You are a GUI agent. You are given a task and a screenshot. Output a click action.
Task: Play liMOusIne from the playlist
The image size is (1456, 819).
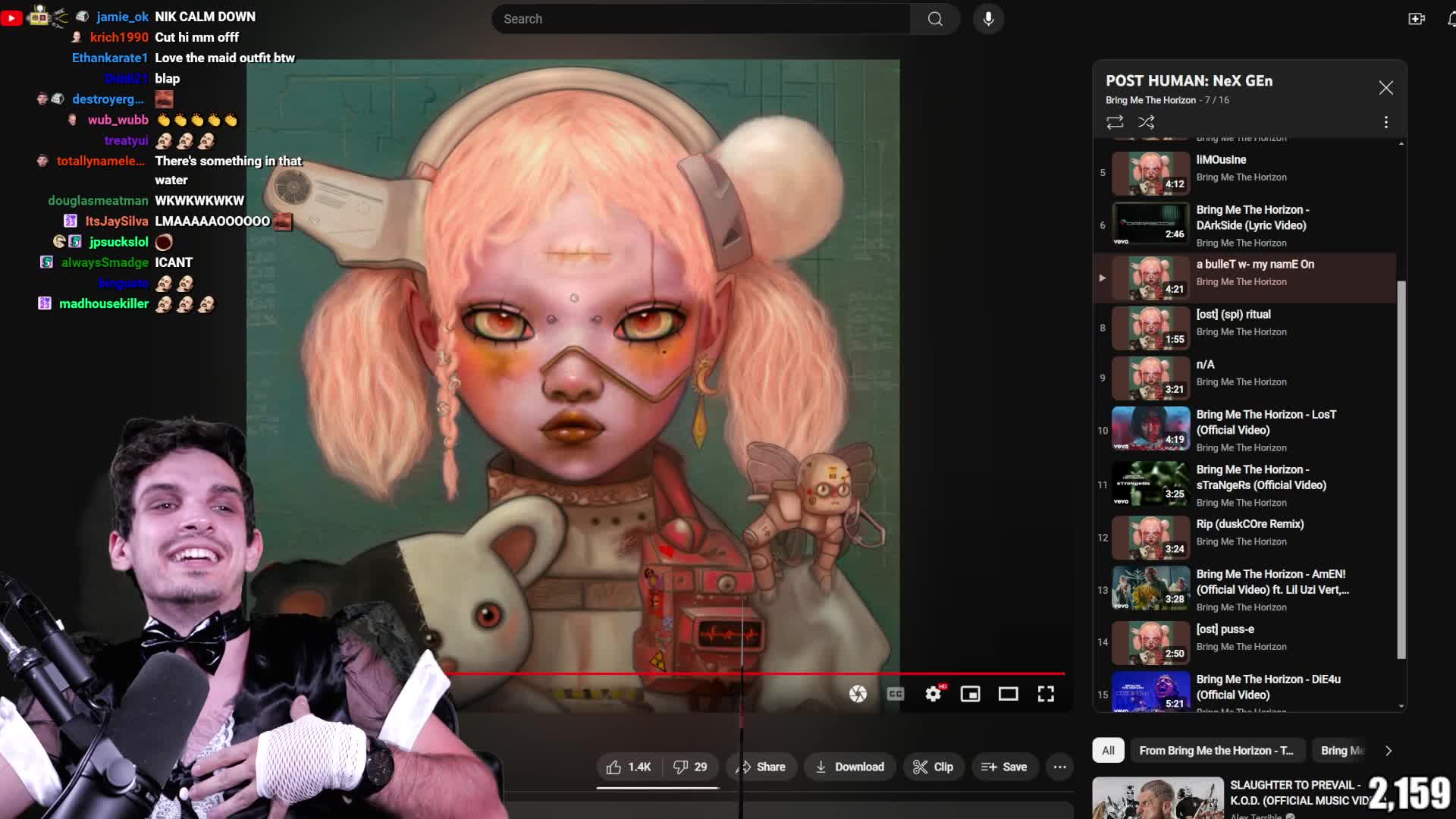pyautogui.click(x=1246, y=173)
